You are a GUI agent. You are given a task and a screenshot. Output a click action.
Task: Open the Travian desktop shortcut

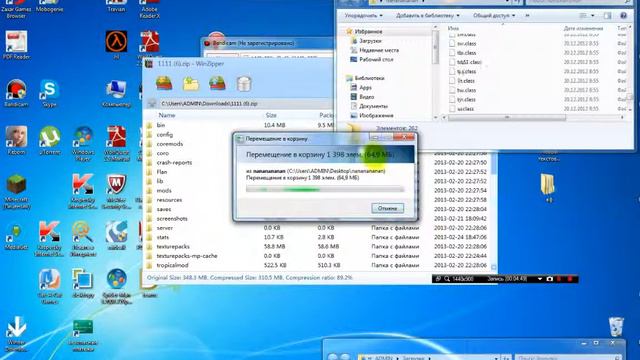point(116,6)
